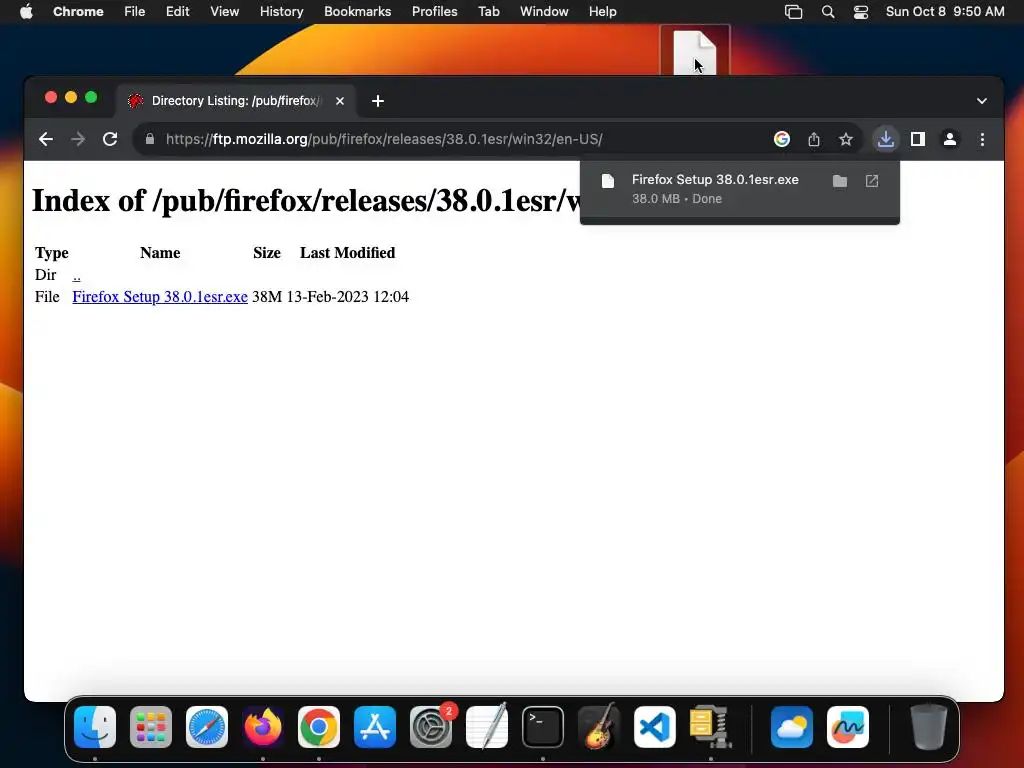The width and height of the screenshot is (1024, 768).
Task: Open downloaded file via external-link icon
Action: click(x=872, y=181)
